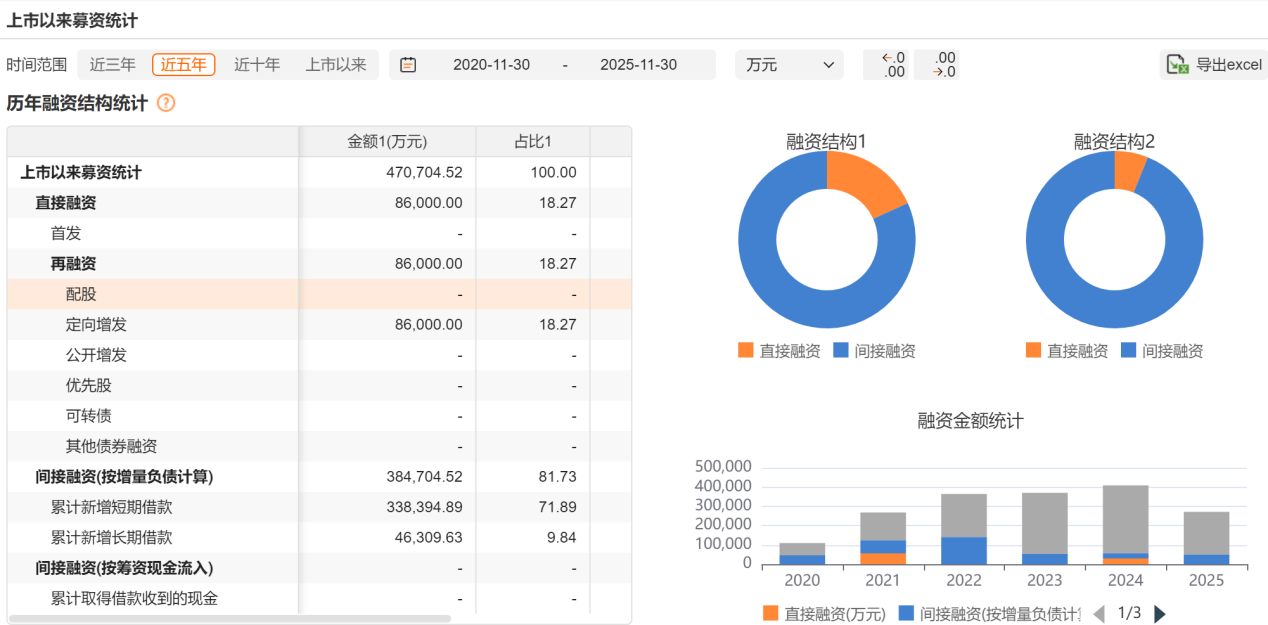Choose the 上市以来 time range

(x=336, y=65)
